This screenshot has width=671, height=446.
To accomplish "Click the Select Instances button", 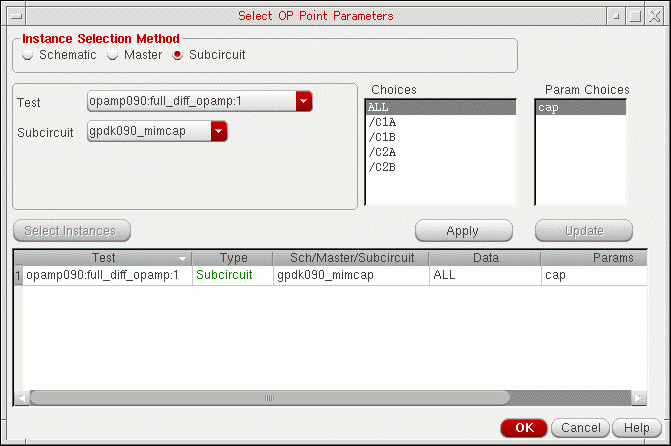I will click(72, 231).
